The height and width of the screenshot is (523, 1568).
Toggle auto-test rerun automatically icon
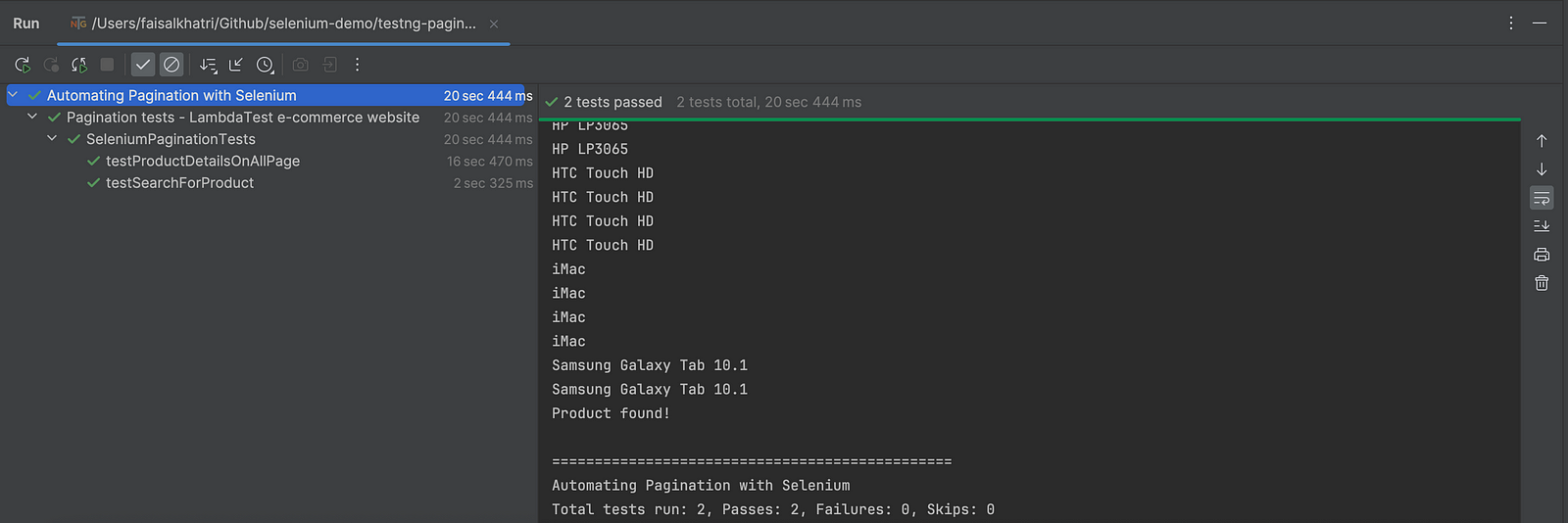pyautogui.click(x=79, y=65)
